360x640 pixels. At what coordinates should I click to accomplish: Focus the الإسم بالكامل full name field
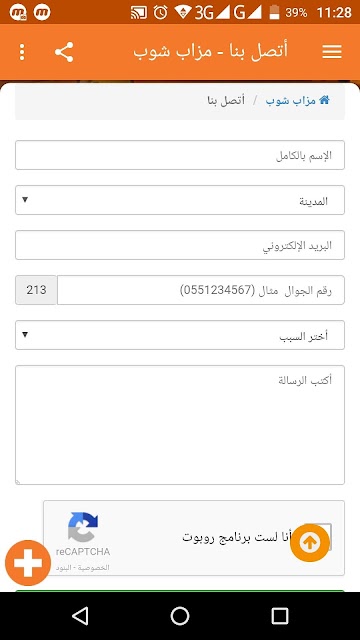pos(180,155)
